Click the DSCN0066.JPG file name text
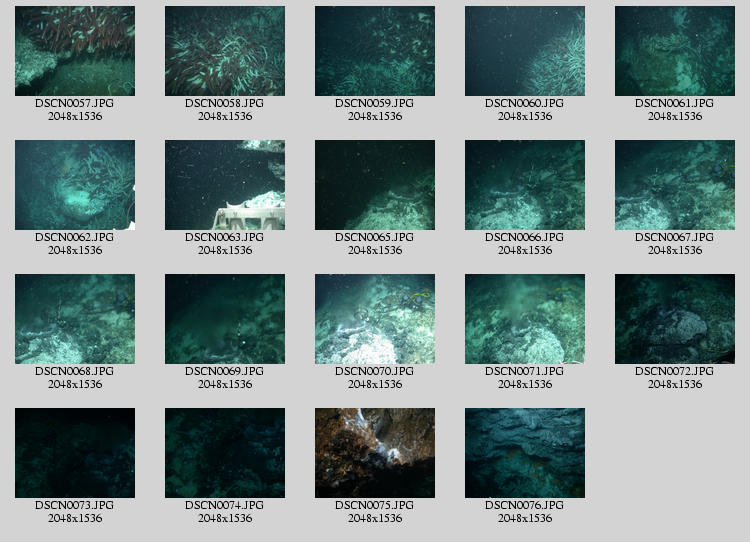 point(524,237)
